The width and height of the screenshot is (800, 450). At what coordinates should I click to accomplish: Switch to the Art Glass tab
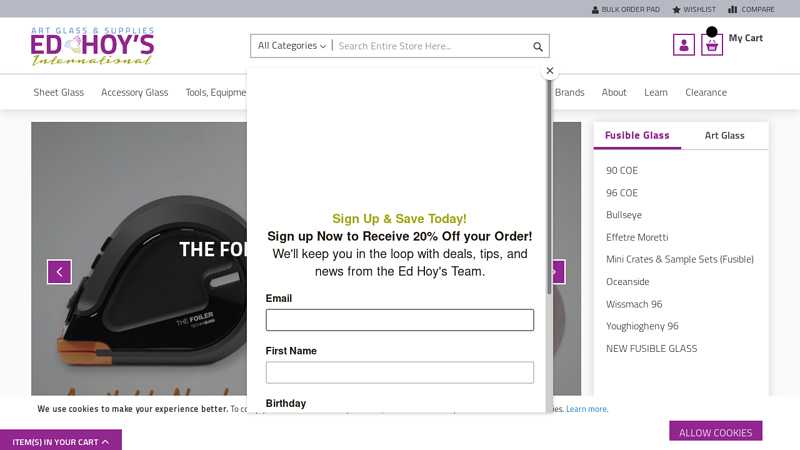[724, 135]
